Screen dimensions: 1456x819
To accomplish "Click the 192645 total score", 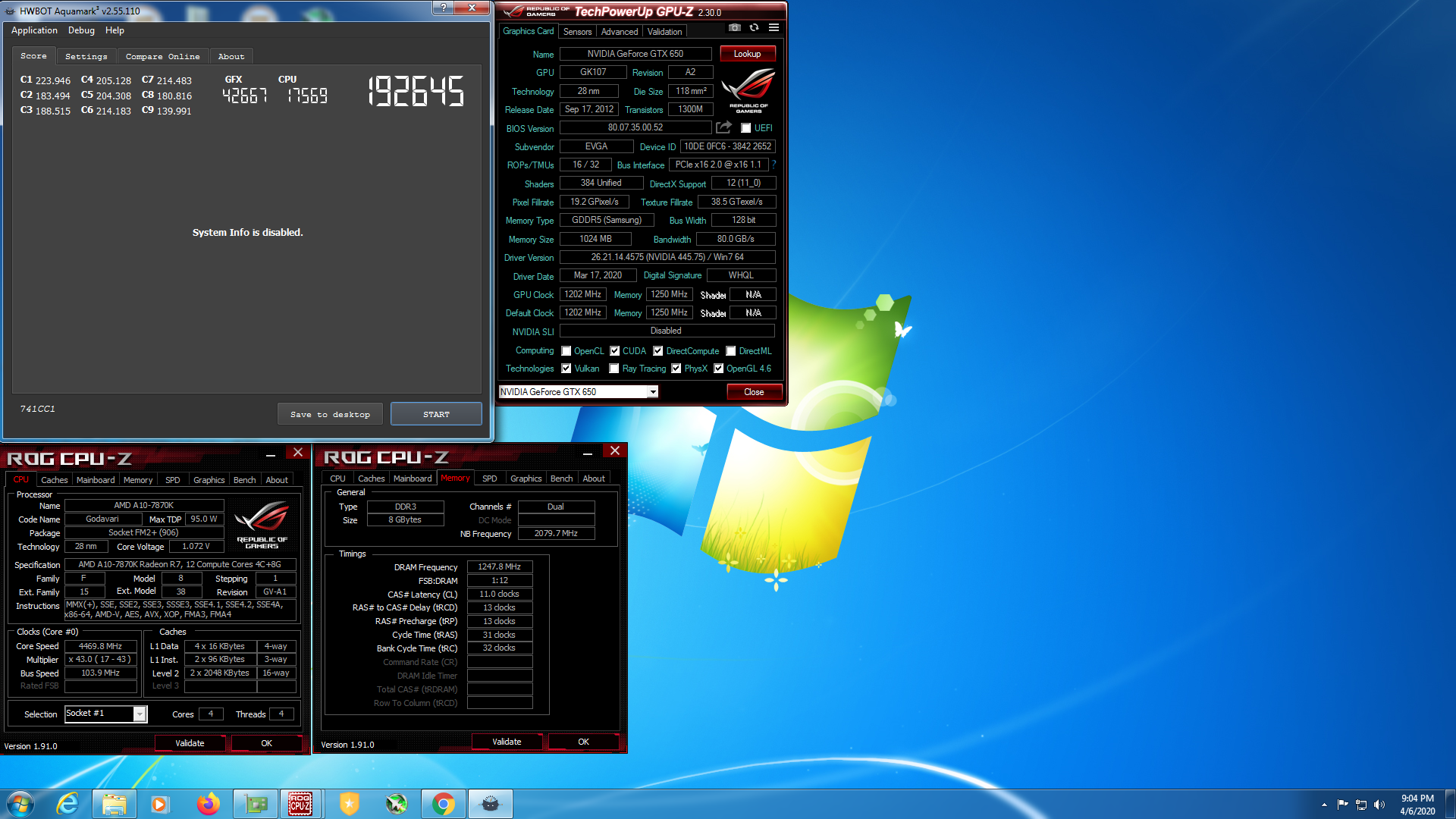I will click(x=416, y=91).
